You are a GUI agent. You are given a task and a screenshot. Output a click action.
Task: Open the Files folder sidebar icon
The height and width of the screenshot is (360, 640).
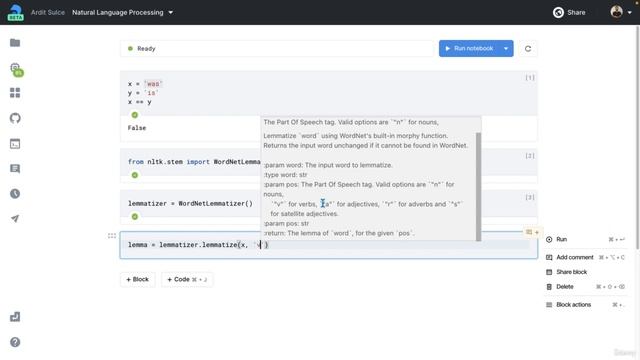tap(15, 43)
